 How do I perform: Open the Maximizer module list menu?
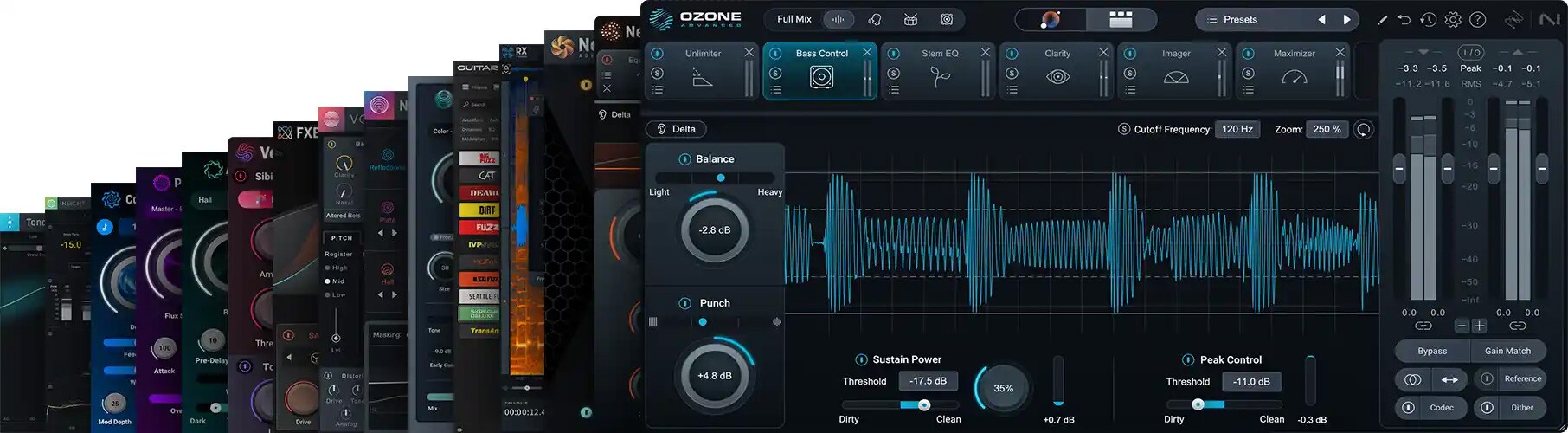[x=1248, y=90]
